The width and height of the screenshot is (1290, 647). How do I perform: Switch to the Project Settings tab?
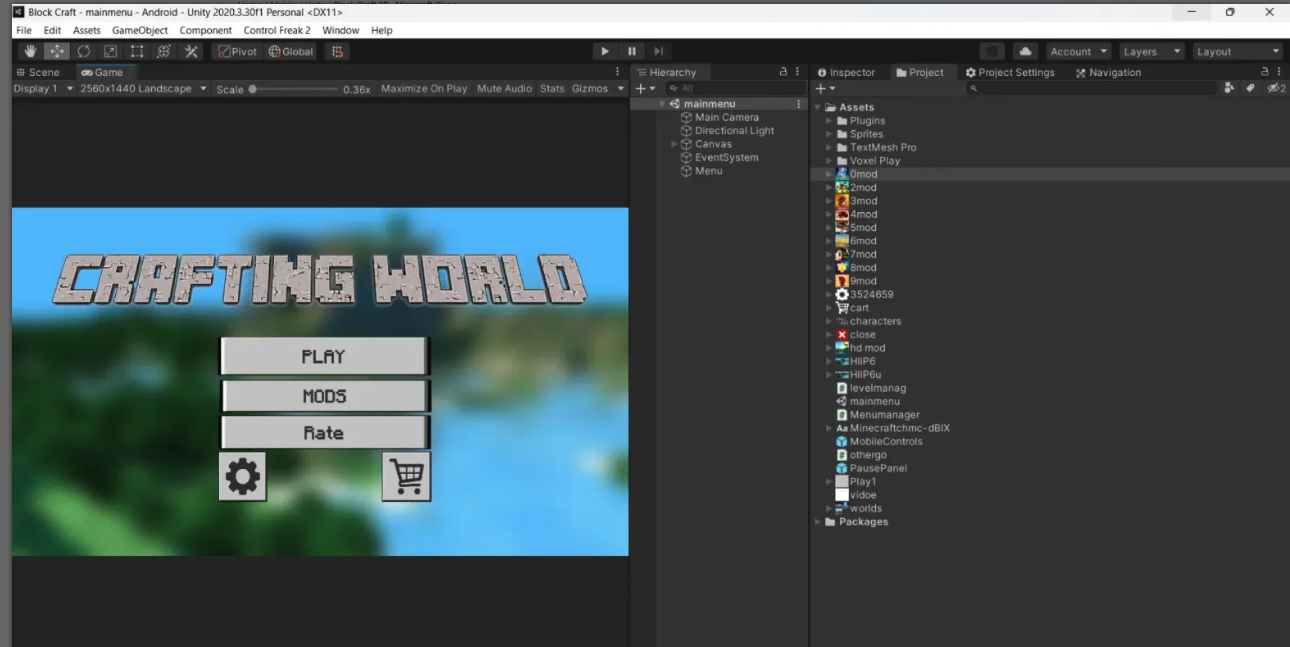pos(1010,72)
